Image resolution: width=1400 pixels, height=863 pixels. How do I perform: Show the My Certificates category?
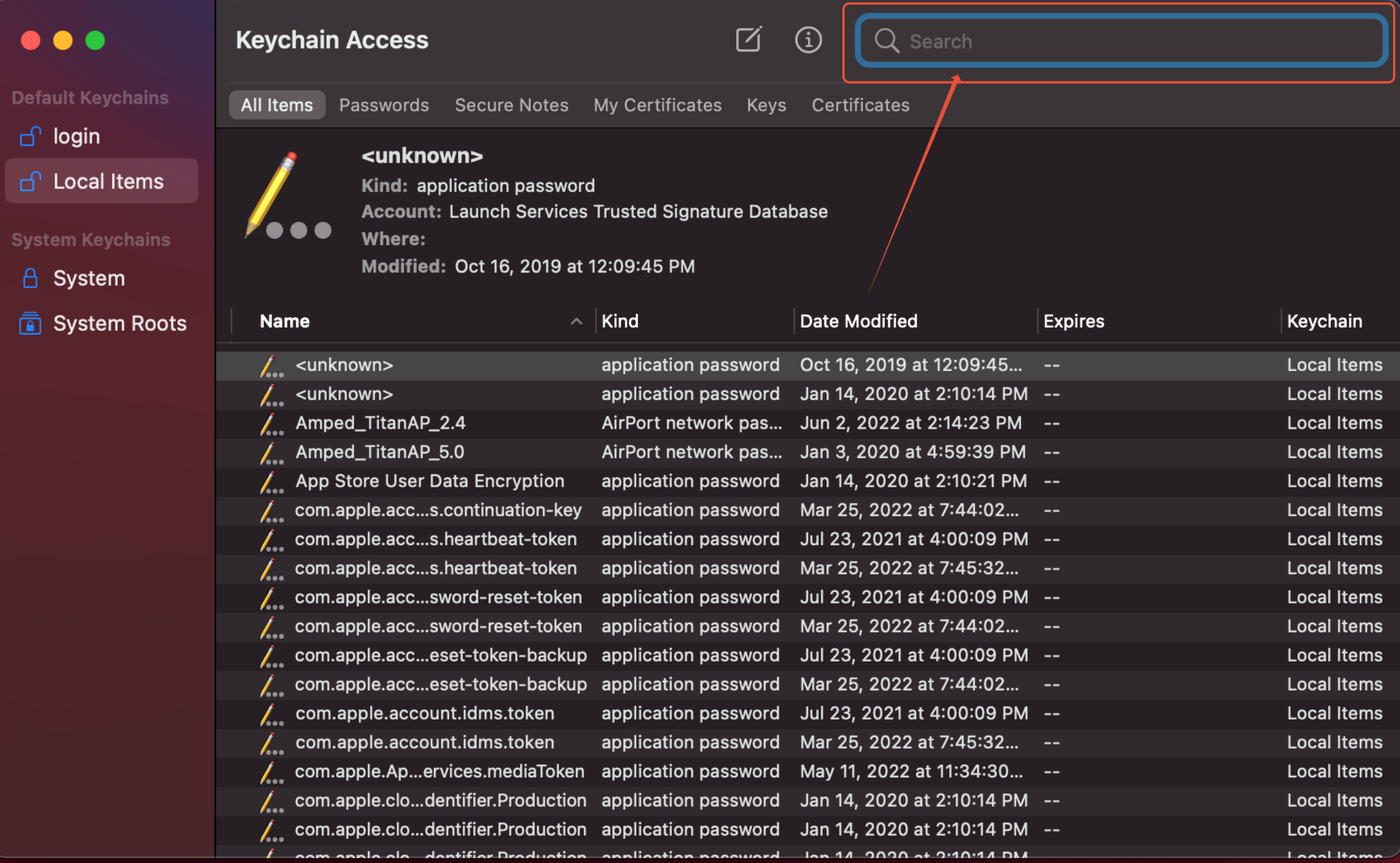pos(657,105)
